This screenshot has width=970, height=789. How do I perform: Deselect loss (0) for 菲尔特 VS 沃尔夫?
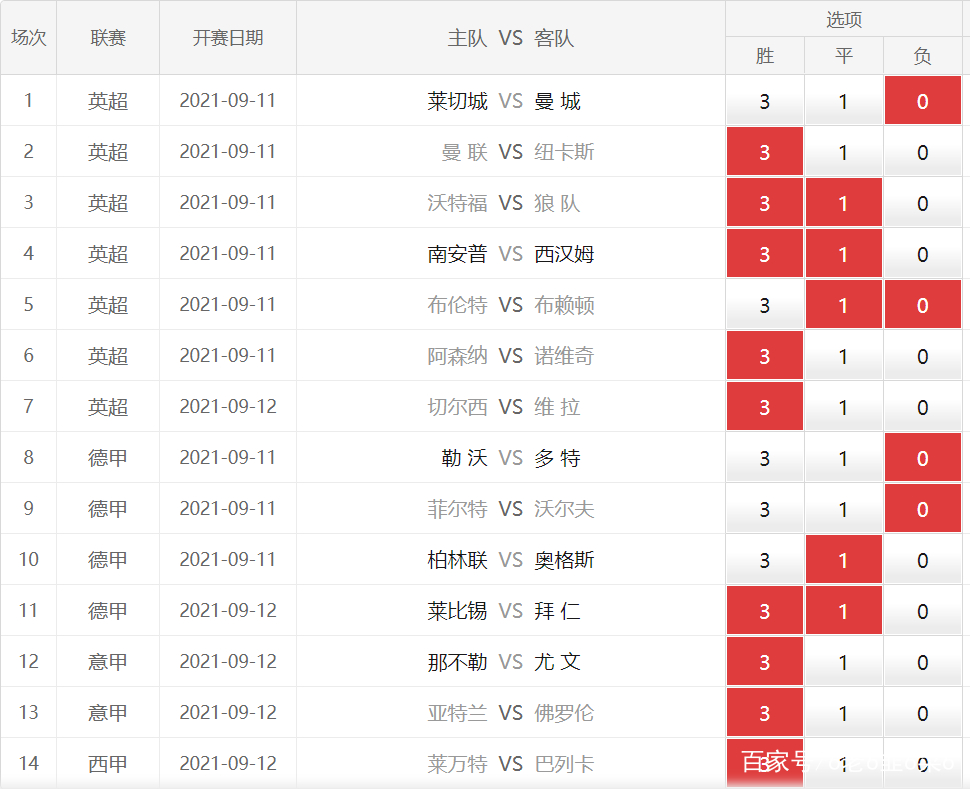point(922,509)
